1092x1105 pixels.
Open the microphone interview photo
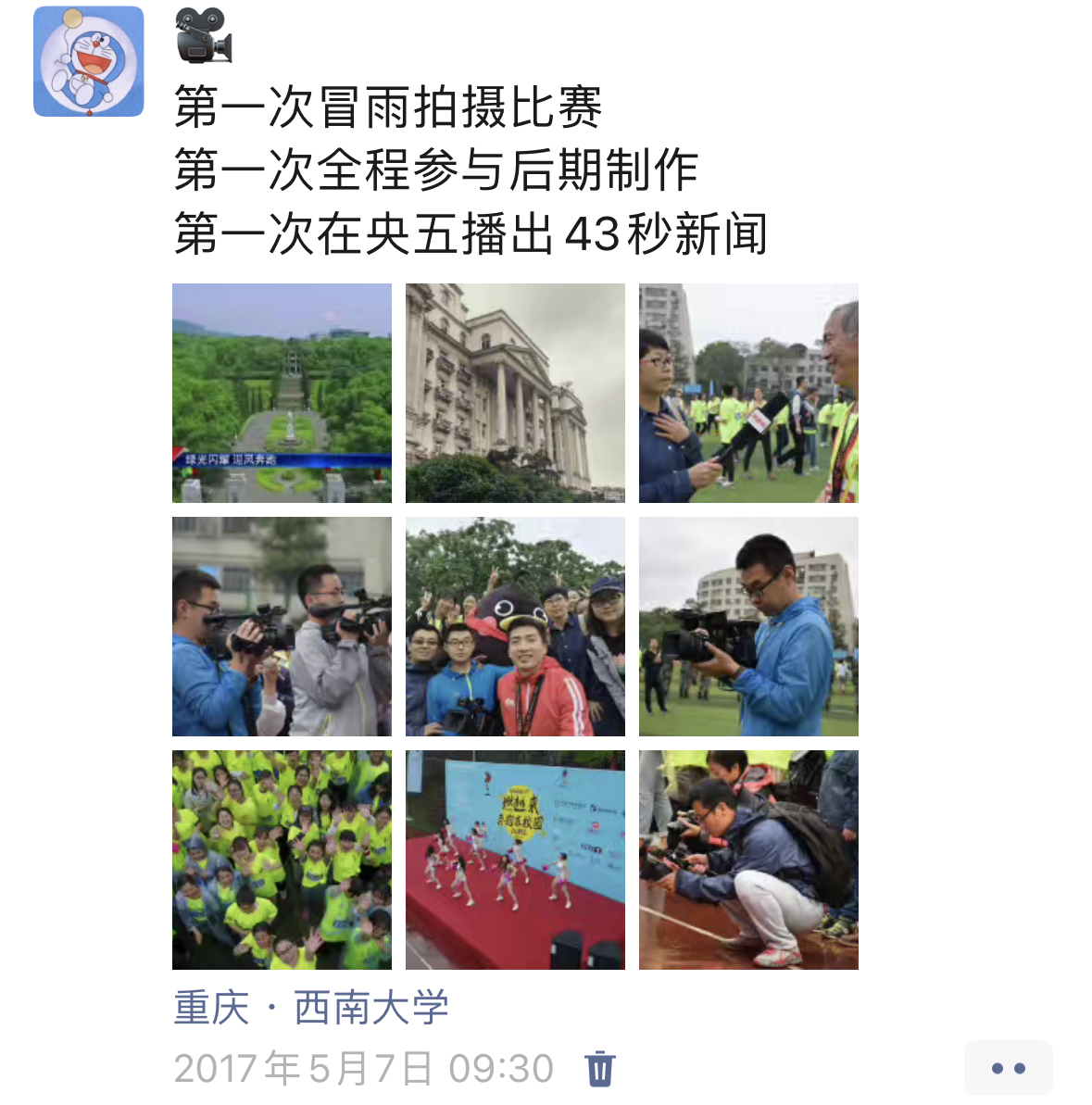click(x=748, y=394)
